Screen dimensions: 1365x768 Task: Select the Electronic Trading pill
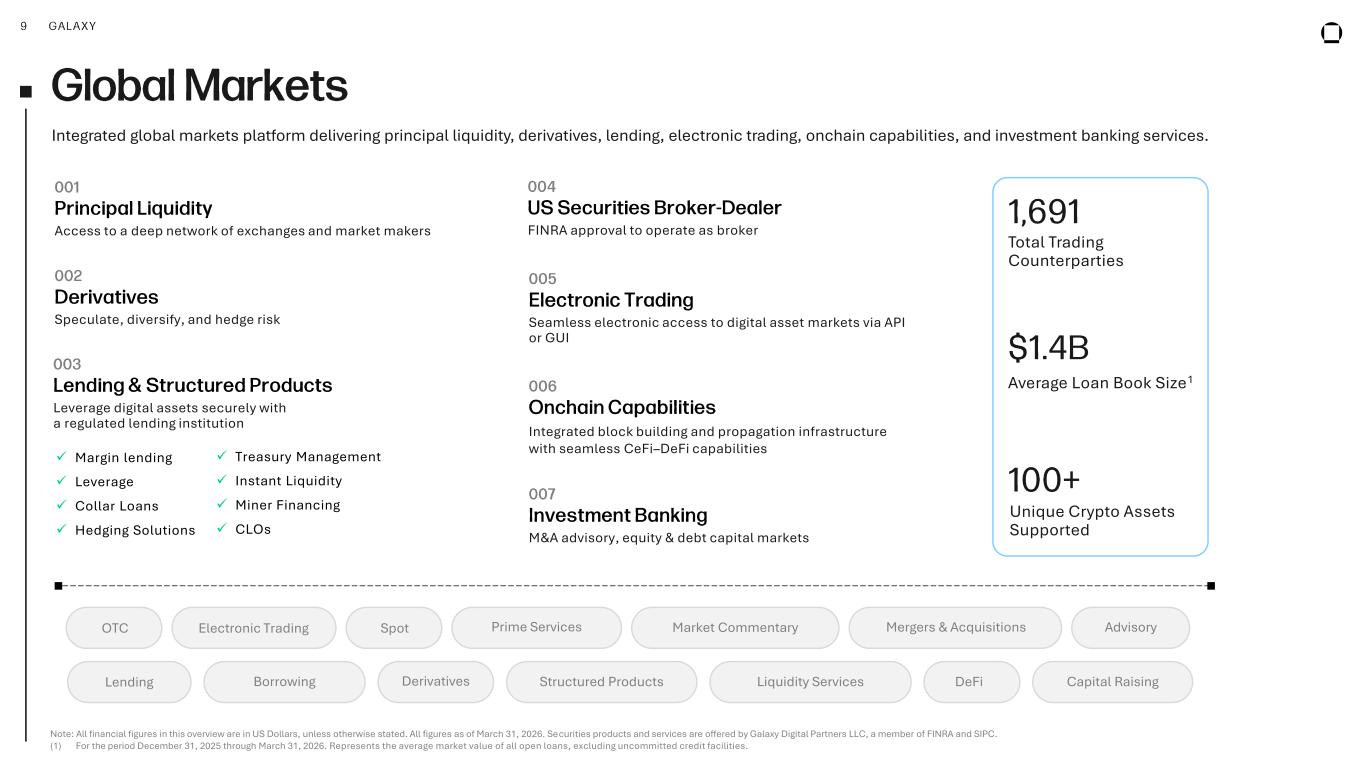253,628
